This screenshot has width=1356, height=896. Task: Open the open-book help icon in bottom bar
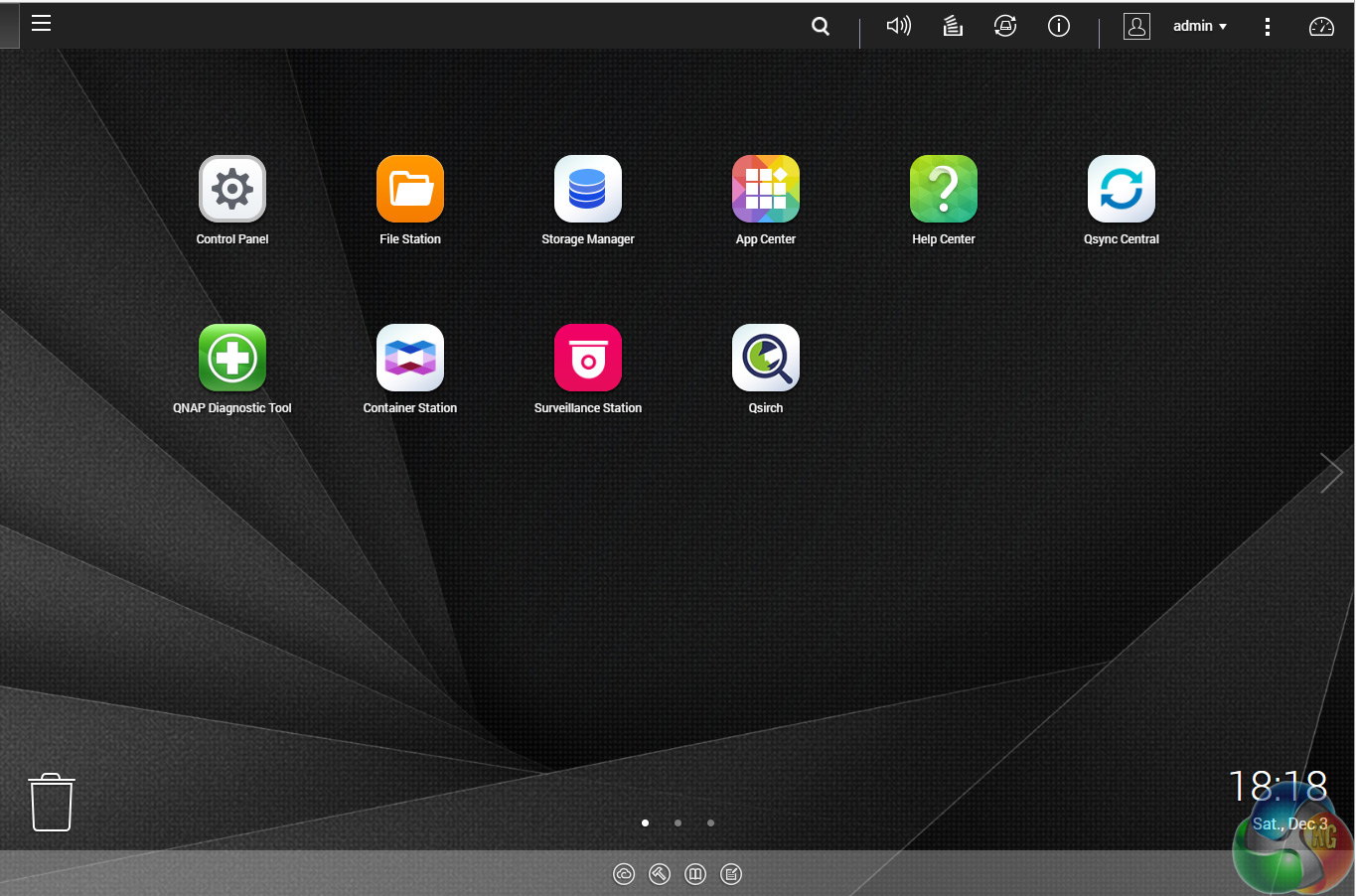click(x=695, y=874)
